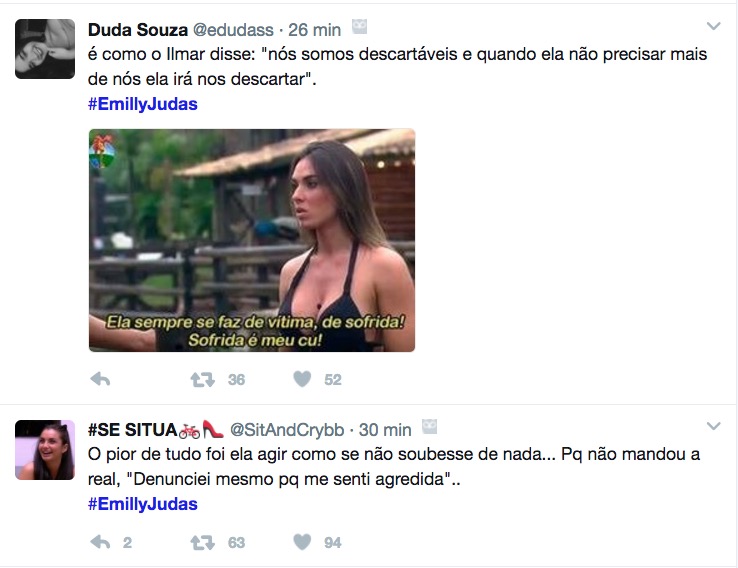This screenshot has width=738, height=568.
Task: Click Duda Souza's avatar picture
Action: tap(45, 49)
